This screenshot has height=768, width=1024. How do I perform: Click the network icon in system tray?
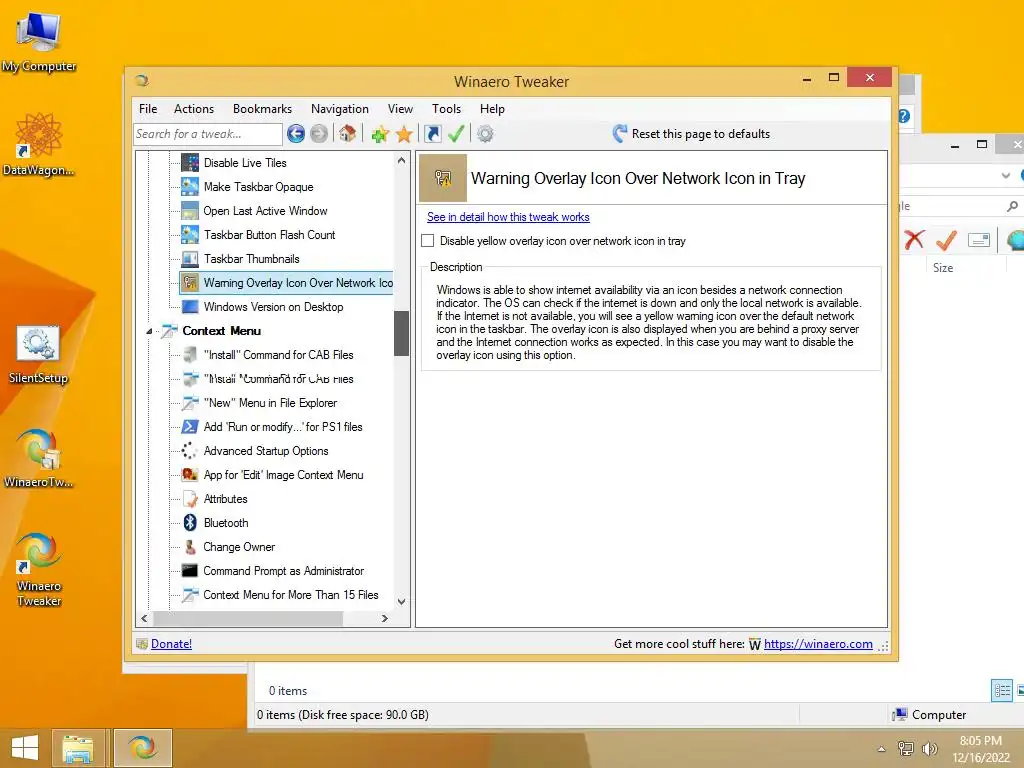(x=906, y=748)
